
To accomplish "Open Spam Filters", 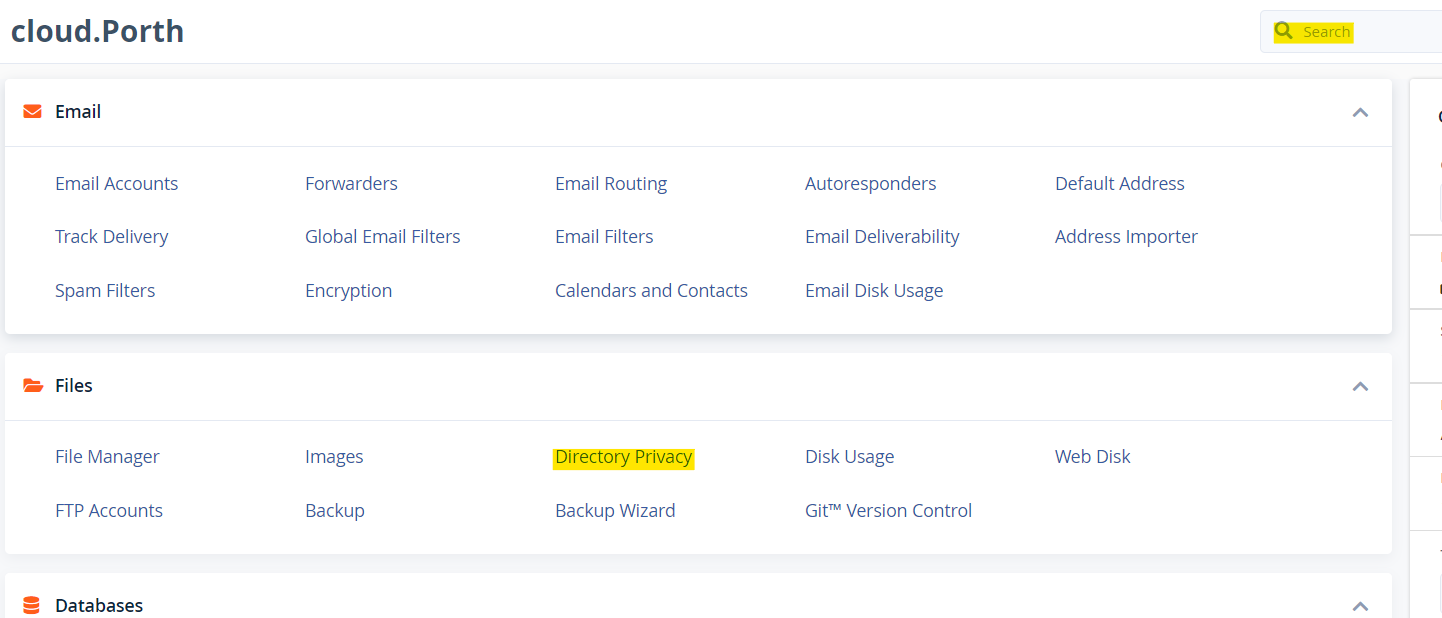I will coord(105,291).
